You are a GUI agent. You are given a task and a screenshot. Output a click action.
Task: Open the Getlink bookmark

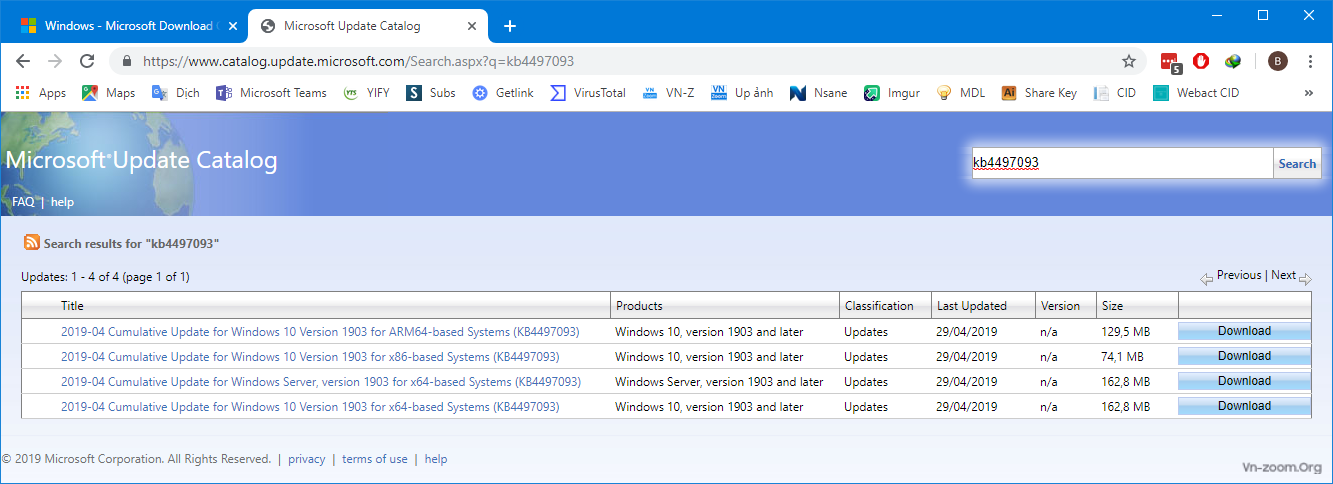[x=503, y=93]
